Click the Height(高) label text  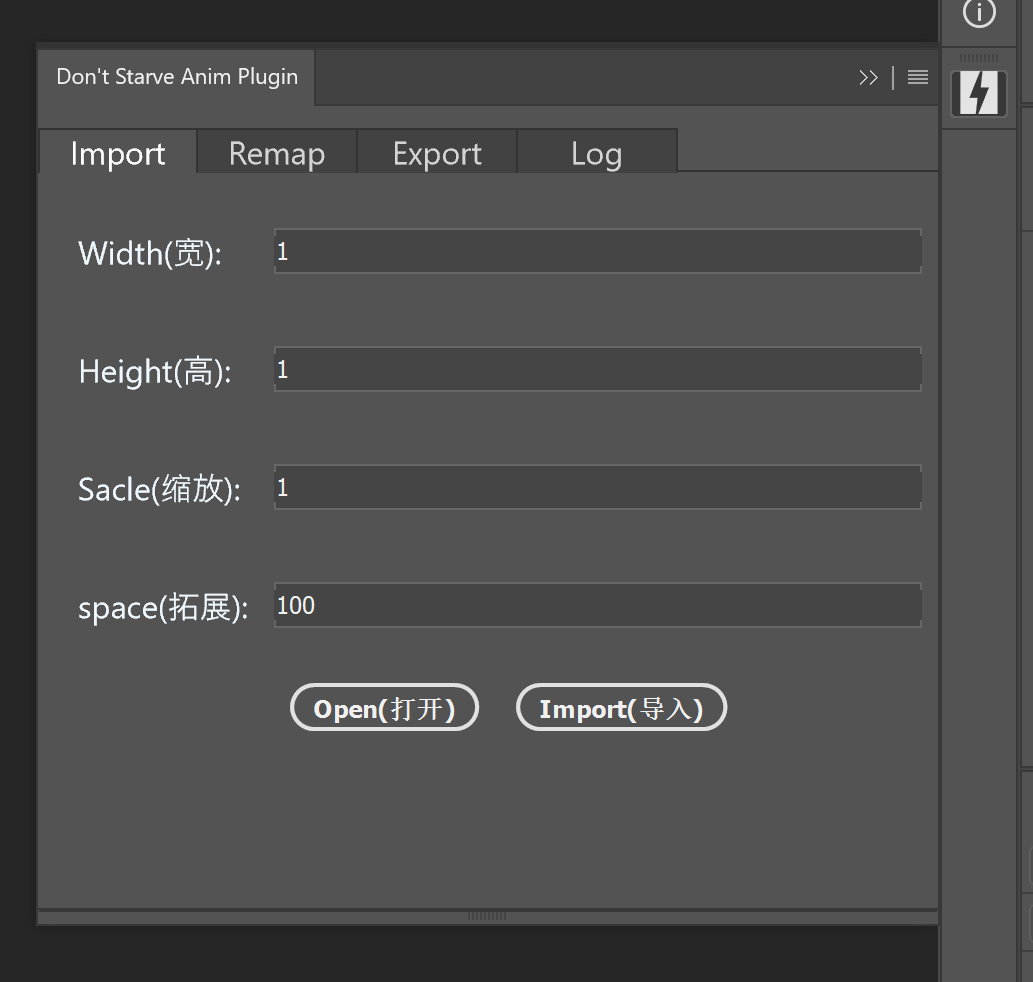155,372
